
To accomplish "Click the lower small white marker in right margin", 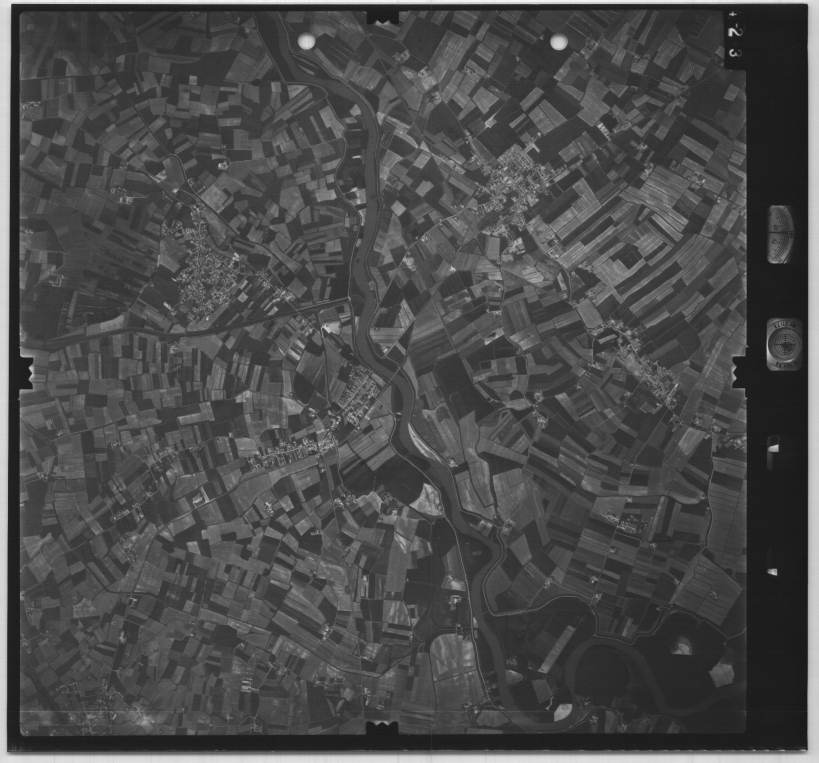I will point(771,571).
